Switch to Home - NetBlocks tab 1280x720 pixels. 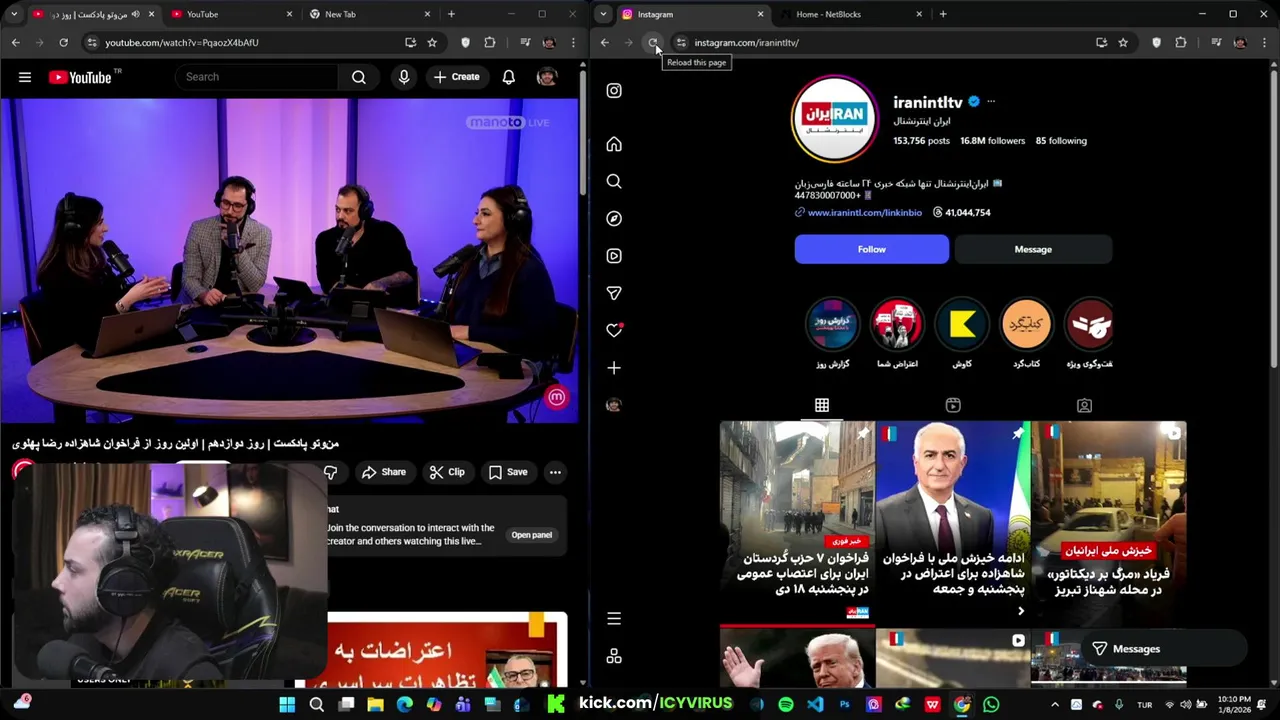pyautogui.click(x=850, y=14)
